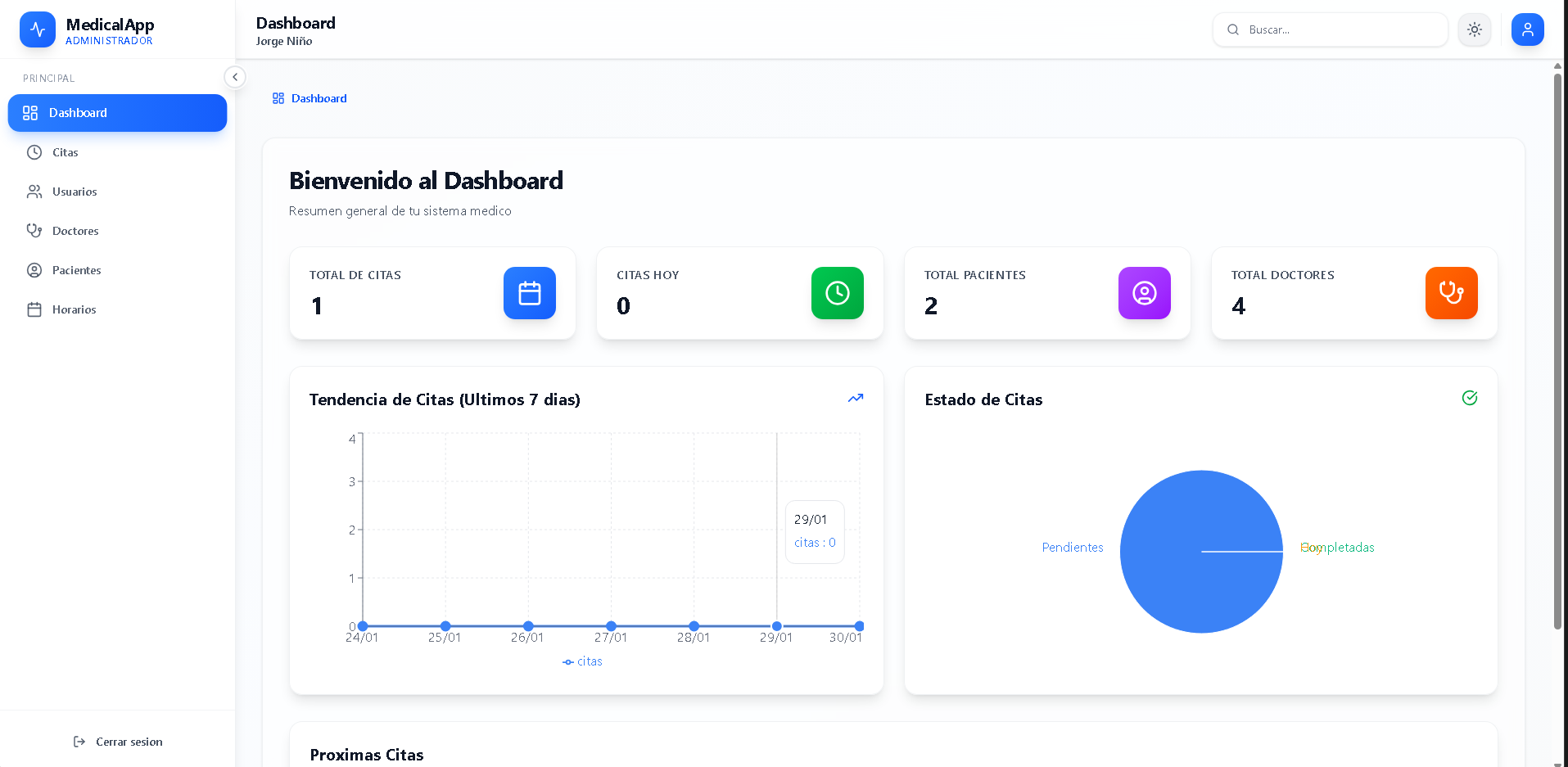Image resolution: width=1568 pixels, height=767 pixels.
Task: Click the 29/01 data point on the trend chart
Action: pyautogui.click(x=777, y=626)
